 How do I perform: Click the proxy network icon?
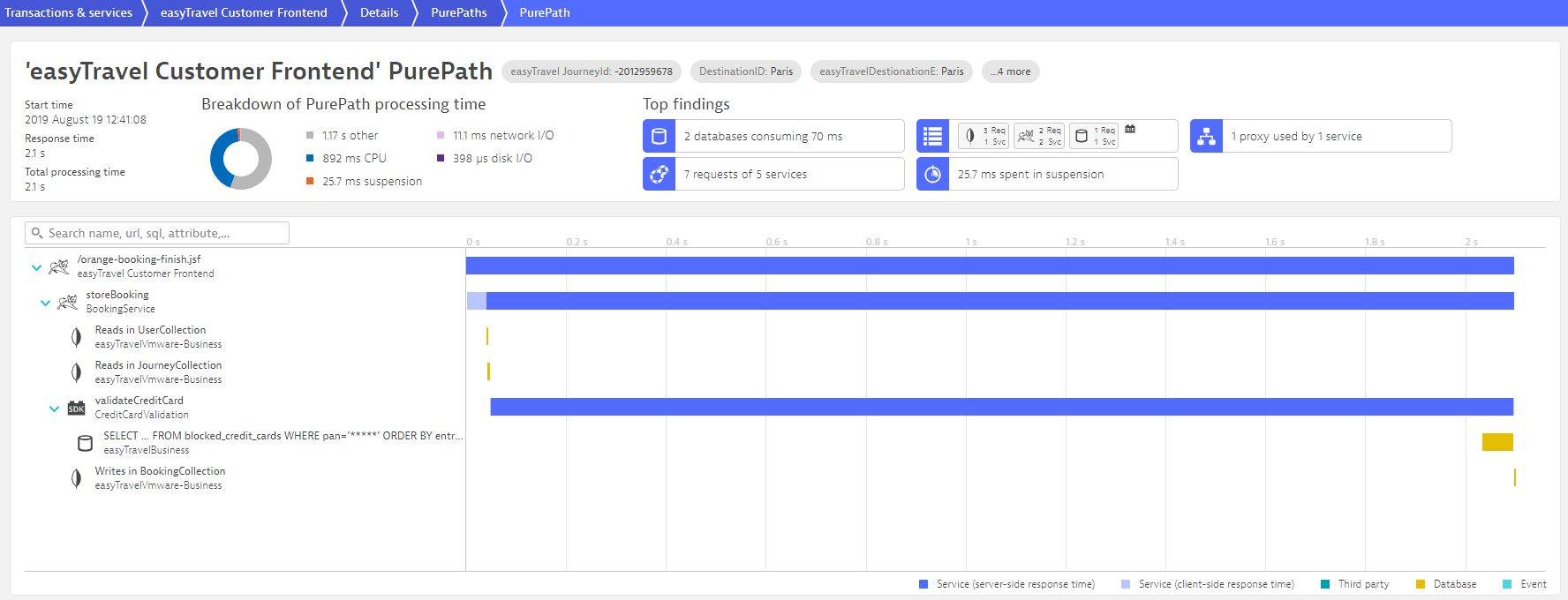pyautogui.click(x=1206, y=136)
